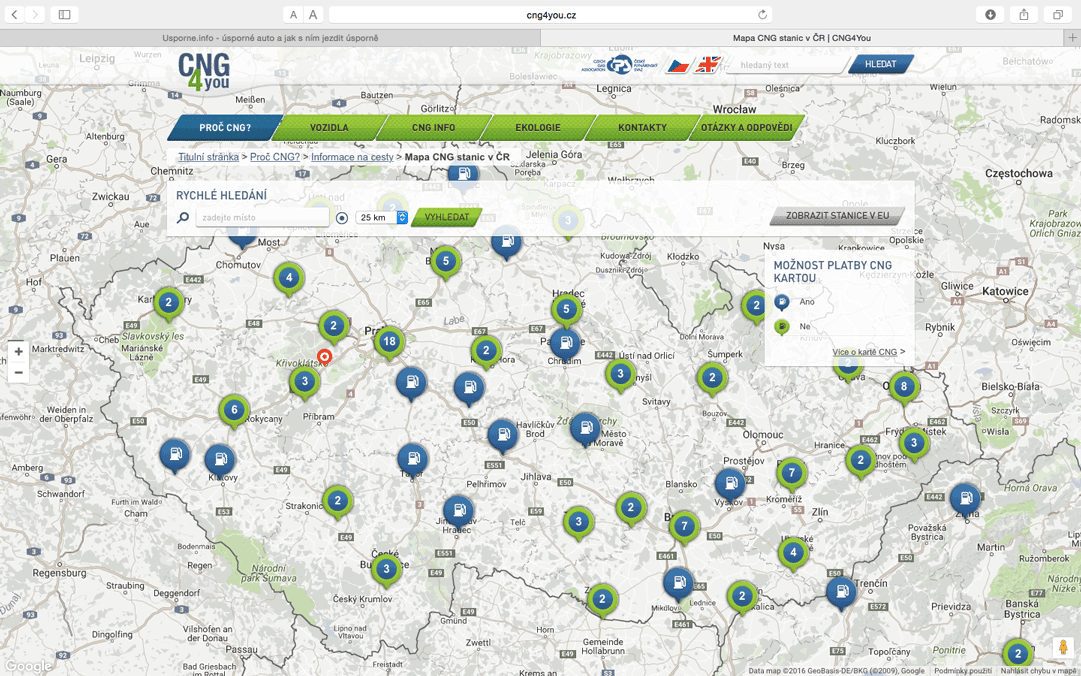Screen dimensions: 1081x676
Task: Click Nahlásit chybu v mapě link
Action: [1038, 670]
